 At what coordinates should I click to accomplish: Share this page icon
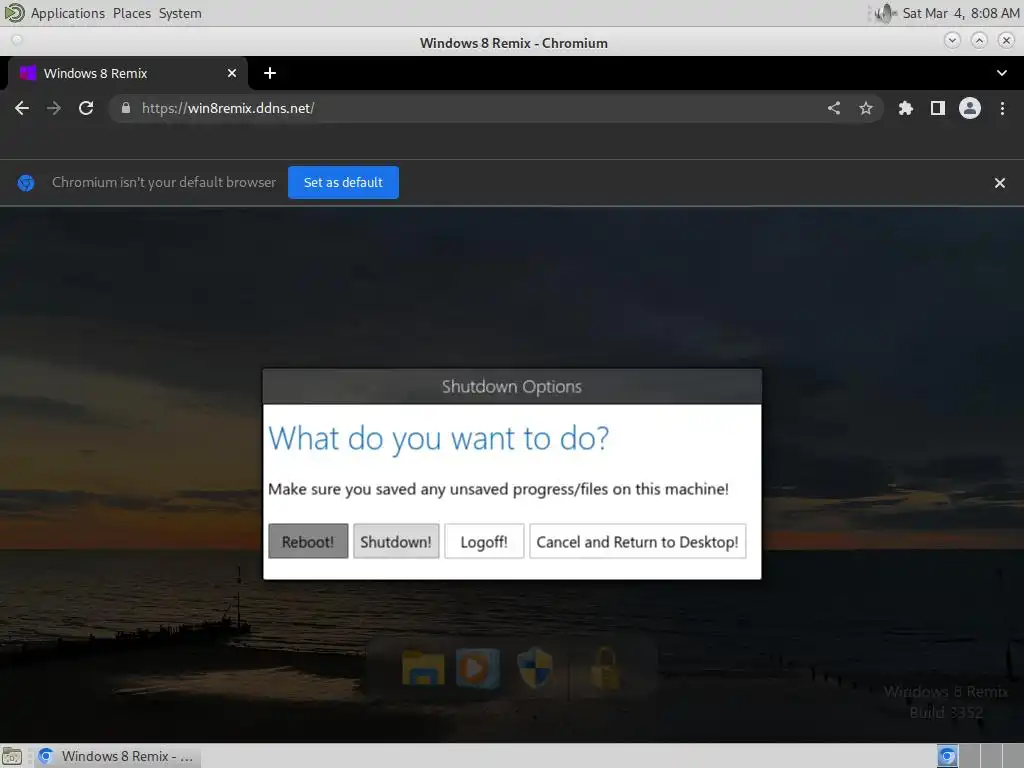(x=834, y=108)
